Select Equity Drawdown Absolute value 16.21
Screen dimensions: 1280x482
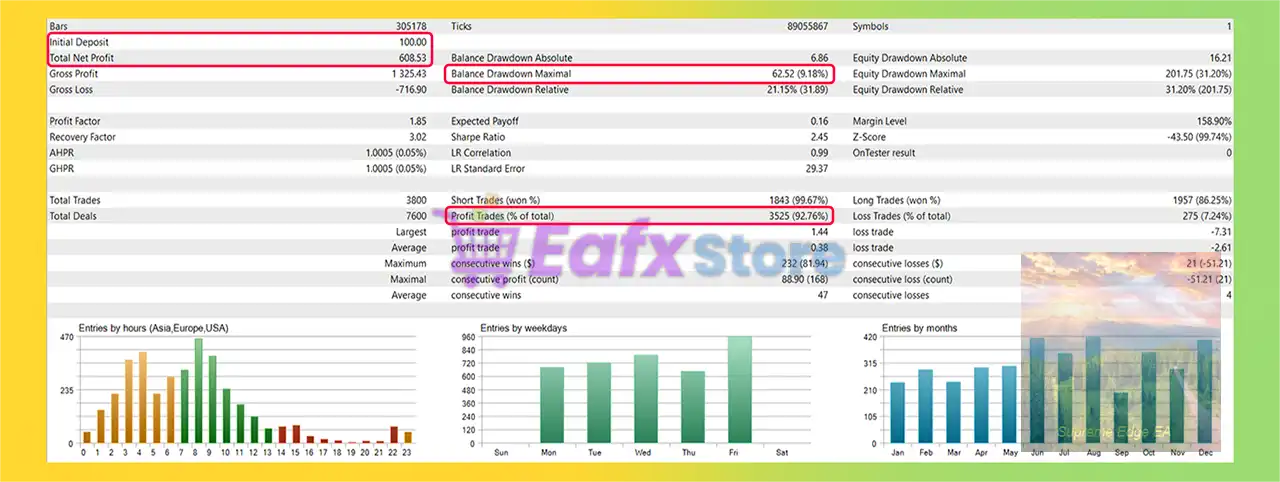[x=1219, y=58]
